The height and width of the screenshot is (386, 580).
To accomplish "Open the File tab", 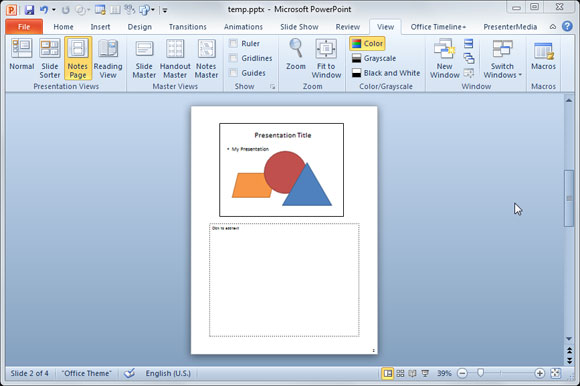I will 24,27.
